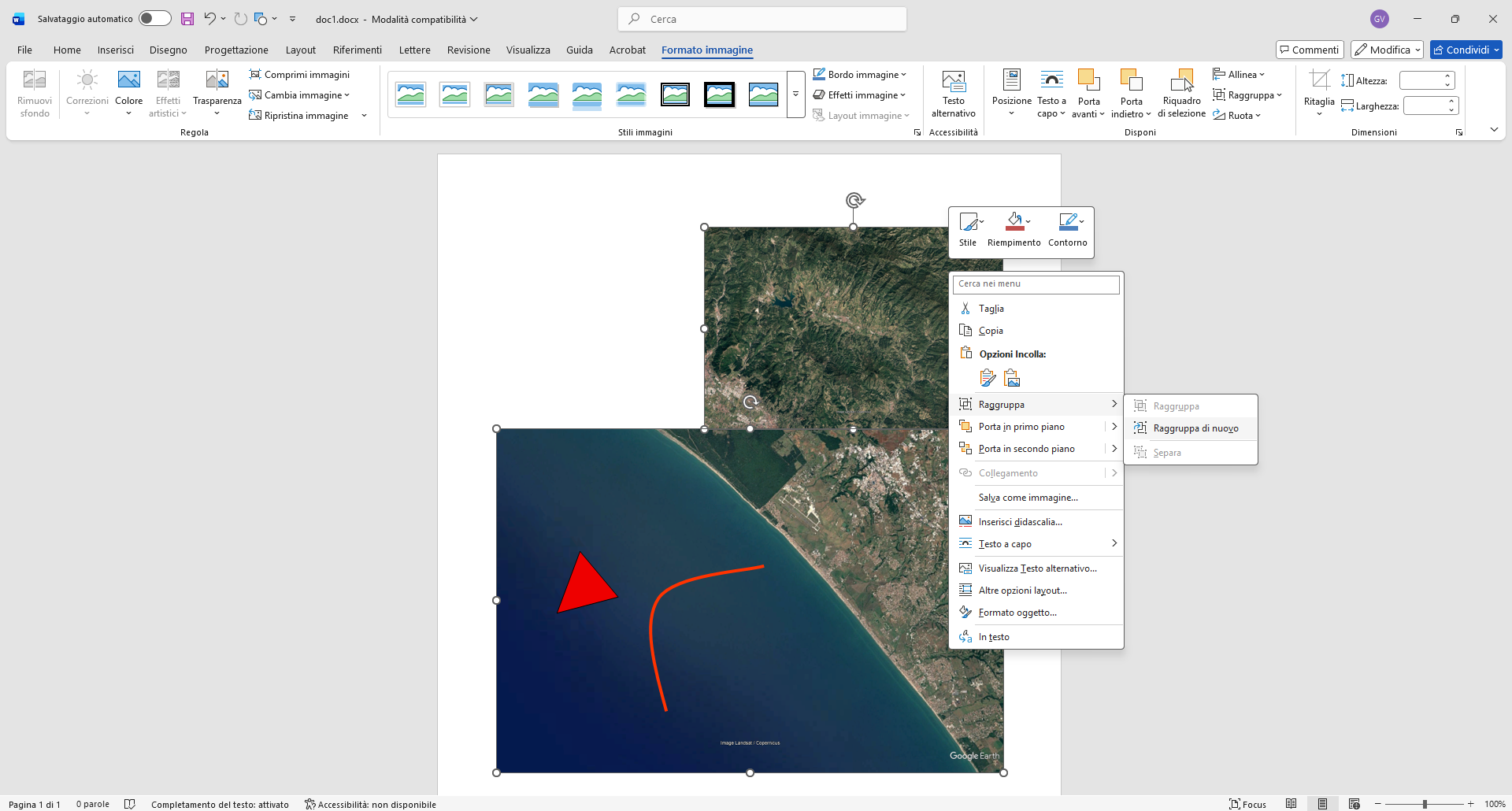Click the Cerca search box
1512x811 pixels.
pyautogui.click(x=762, y=19)
